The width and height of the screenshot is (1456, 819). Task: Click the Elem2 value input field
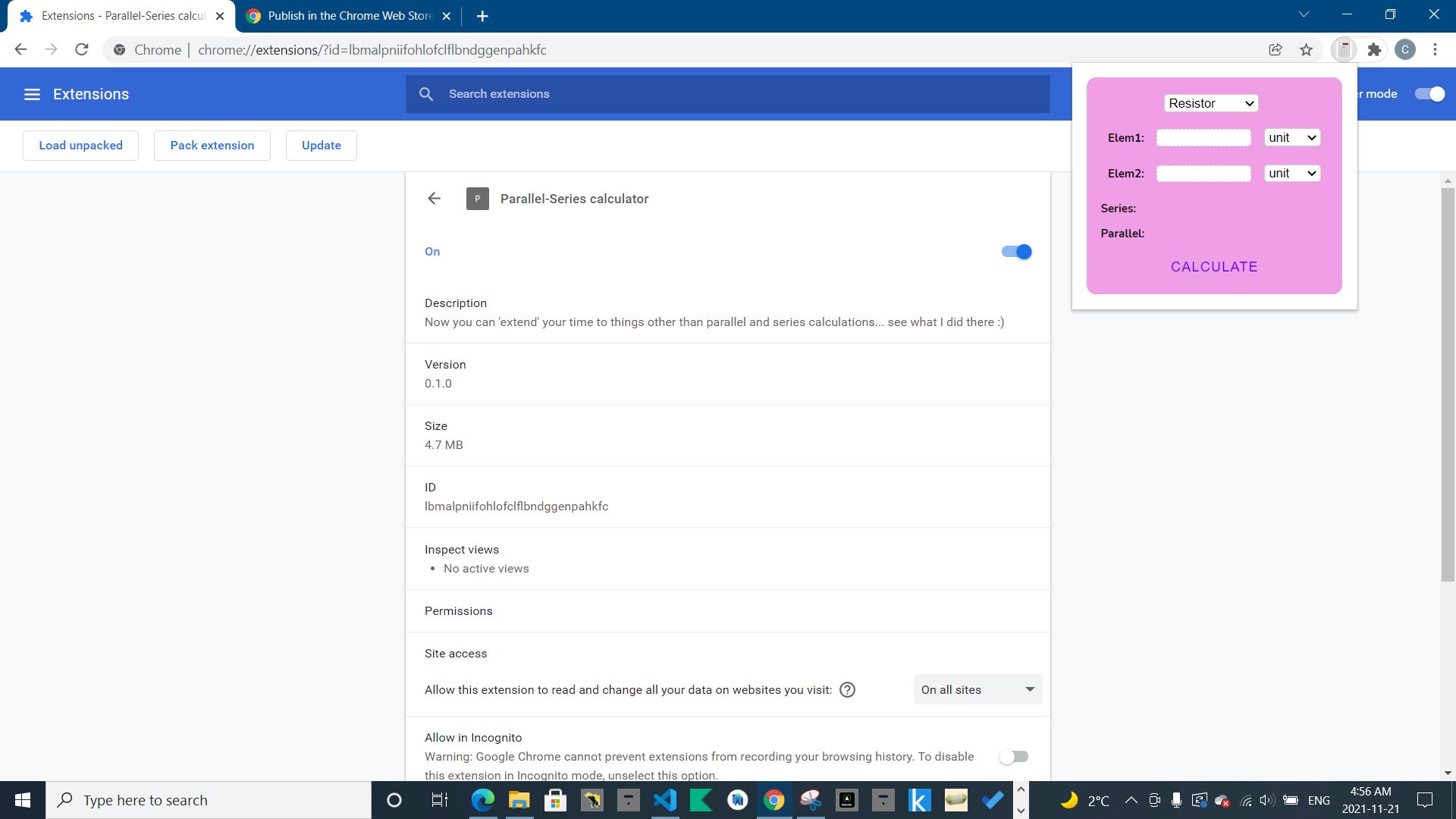point(1203,174)
